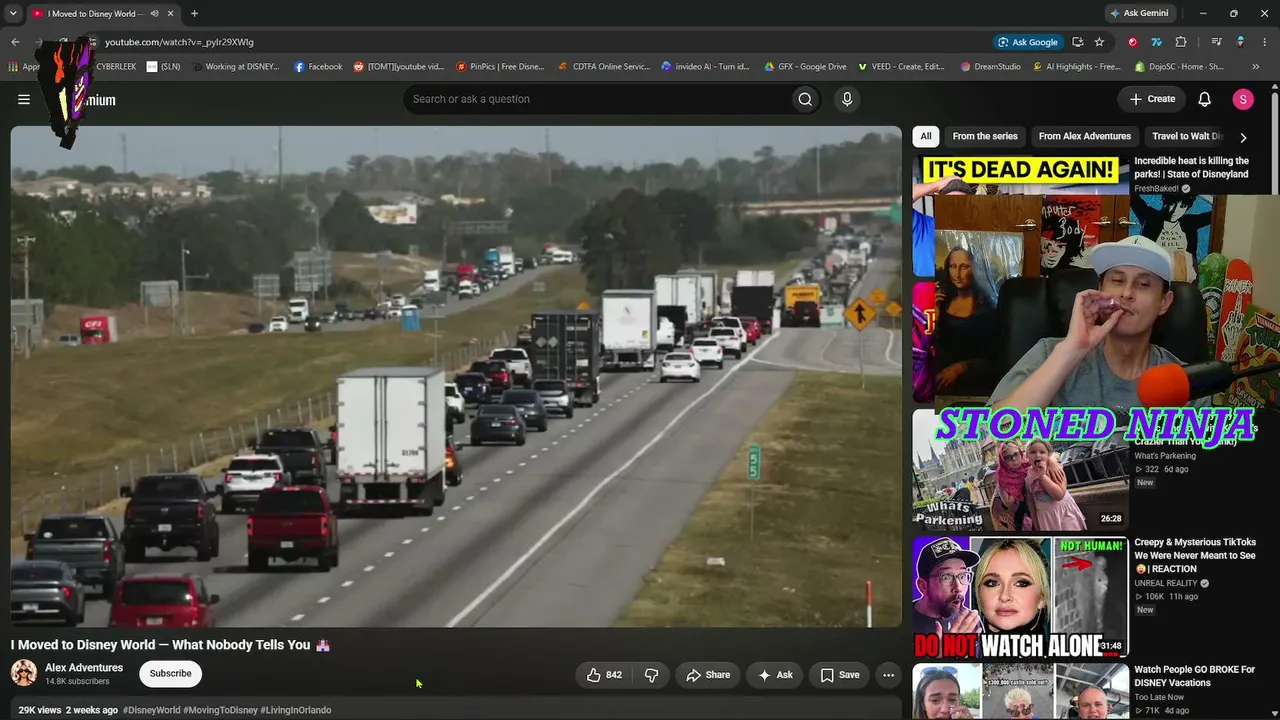The height and width of the screenshot is (720, 1280).
Task: Click the YouTube search magnifier button
Action: pos(805,99)
